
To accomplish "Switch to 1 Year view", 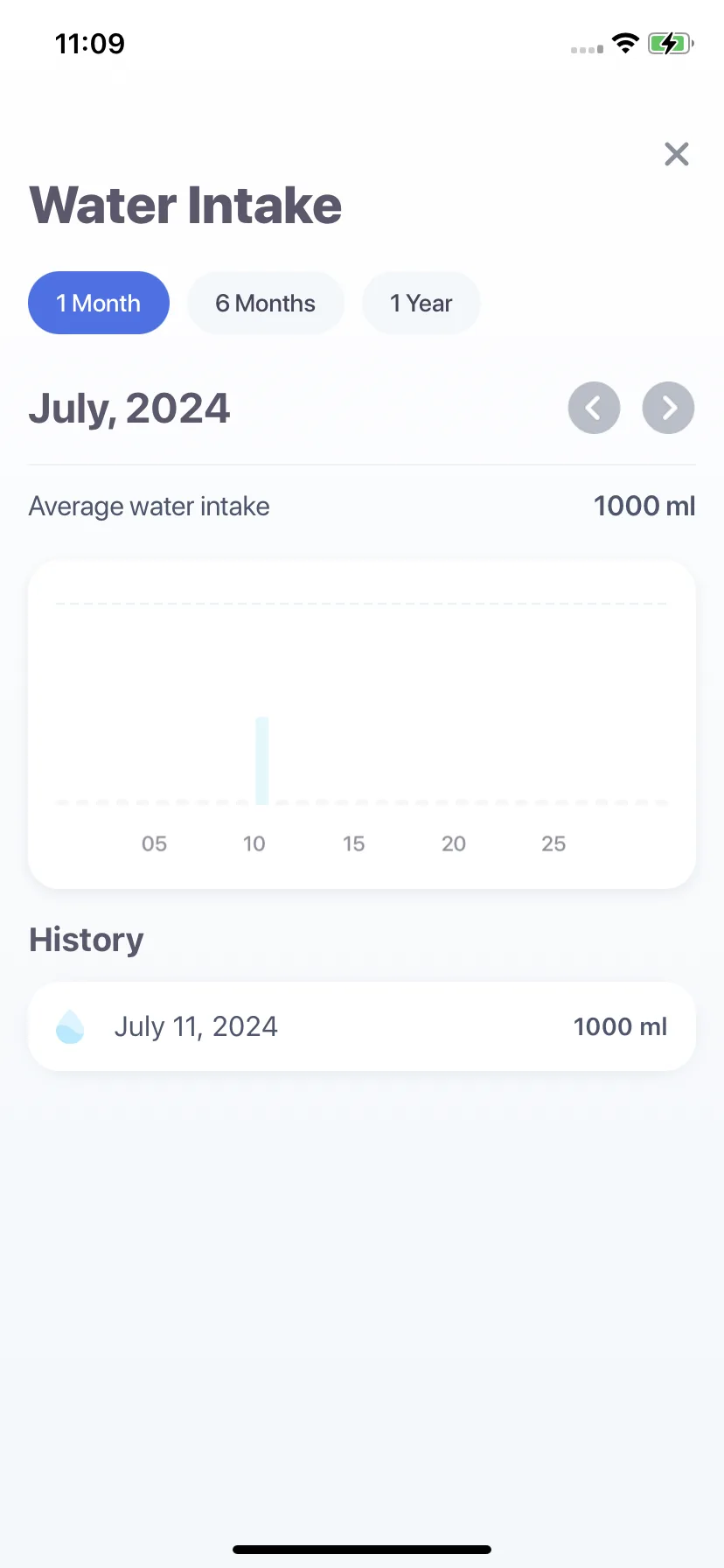I will pos(421,303).
